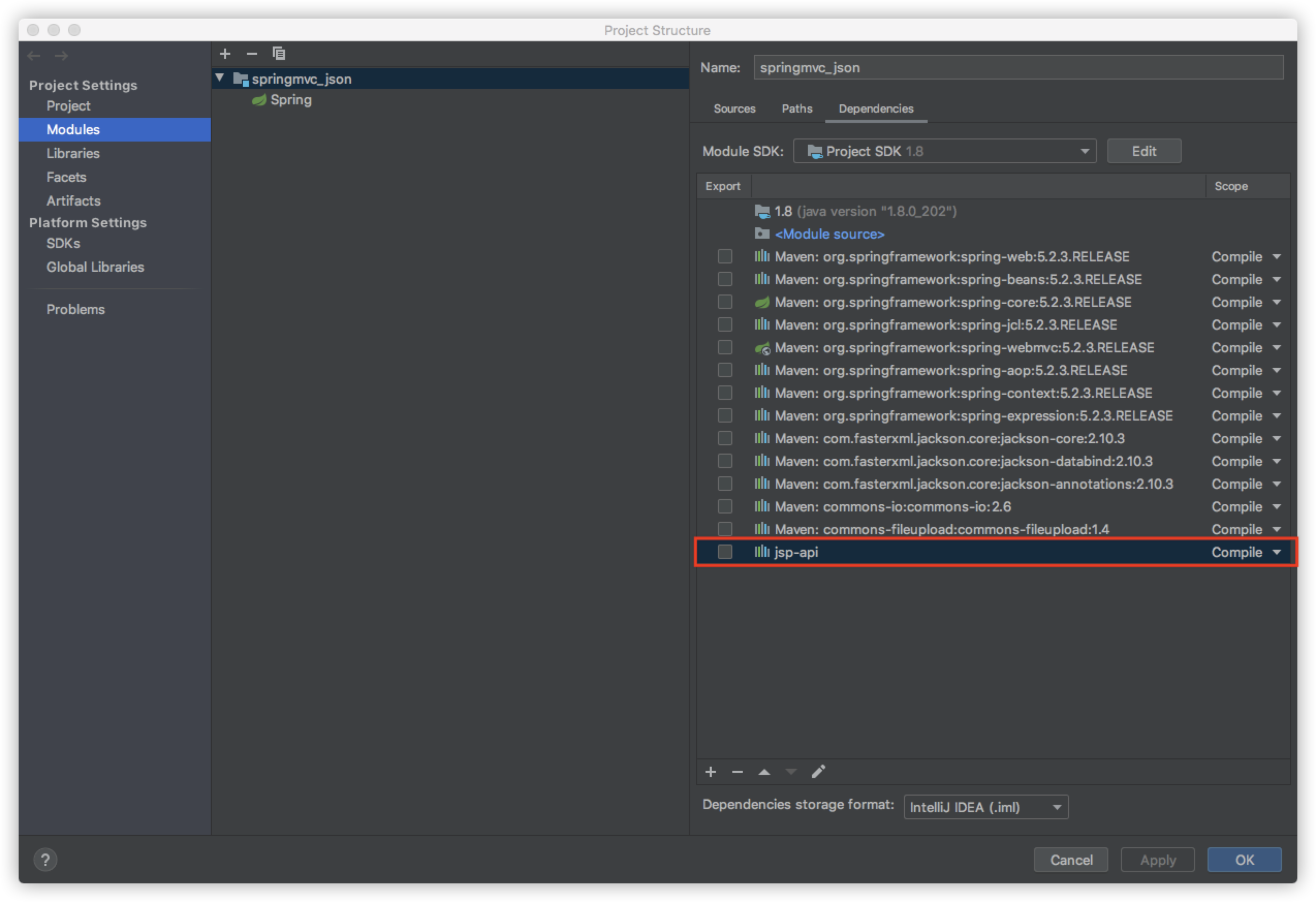The height and width of the screenshot is (902, 1316).
Task: Select the Spring facet leaf icon
Action: (259, 100)
